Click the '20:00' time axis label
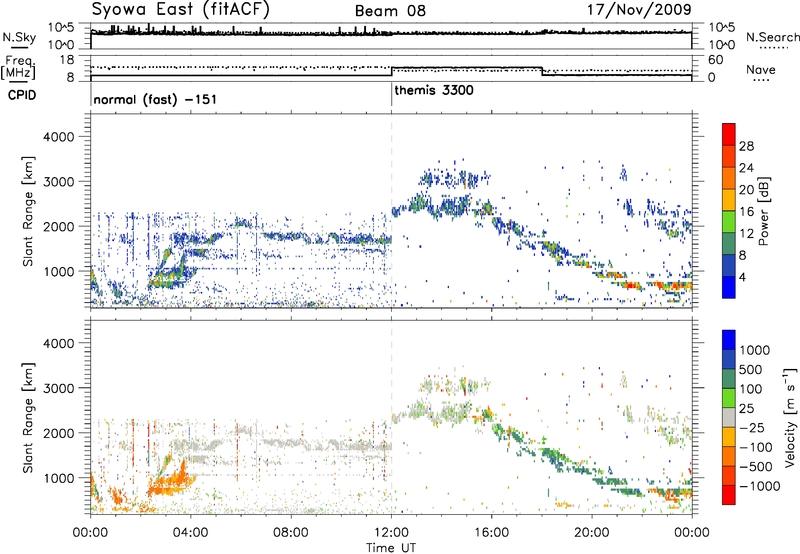This screenshot has width=800, height=554. [592, 533]
